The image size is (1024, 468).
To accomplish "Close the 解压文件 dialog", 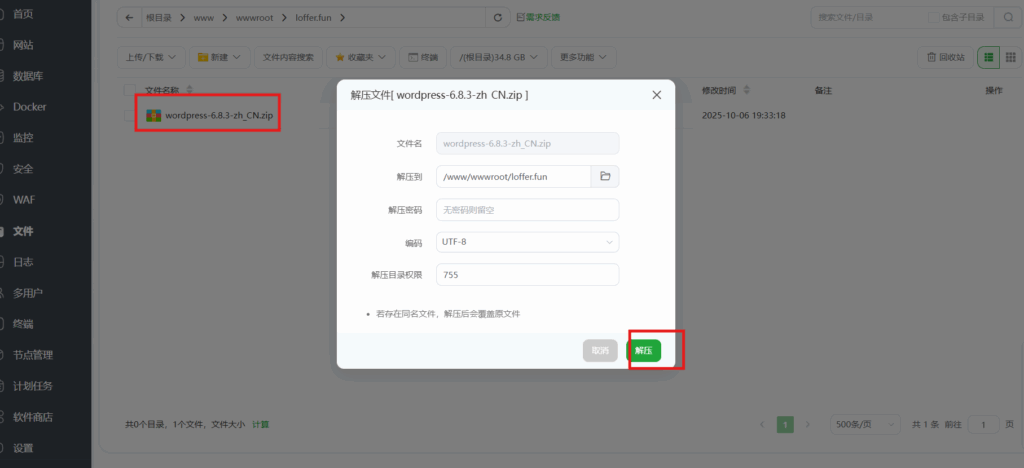I will (656, 95).
